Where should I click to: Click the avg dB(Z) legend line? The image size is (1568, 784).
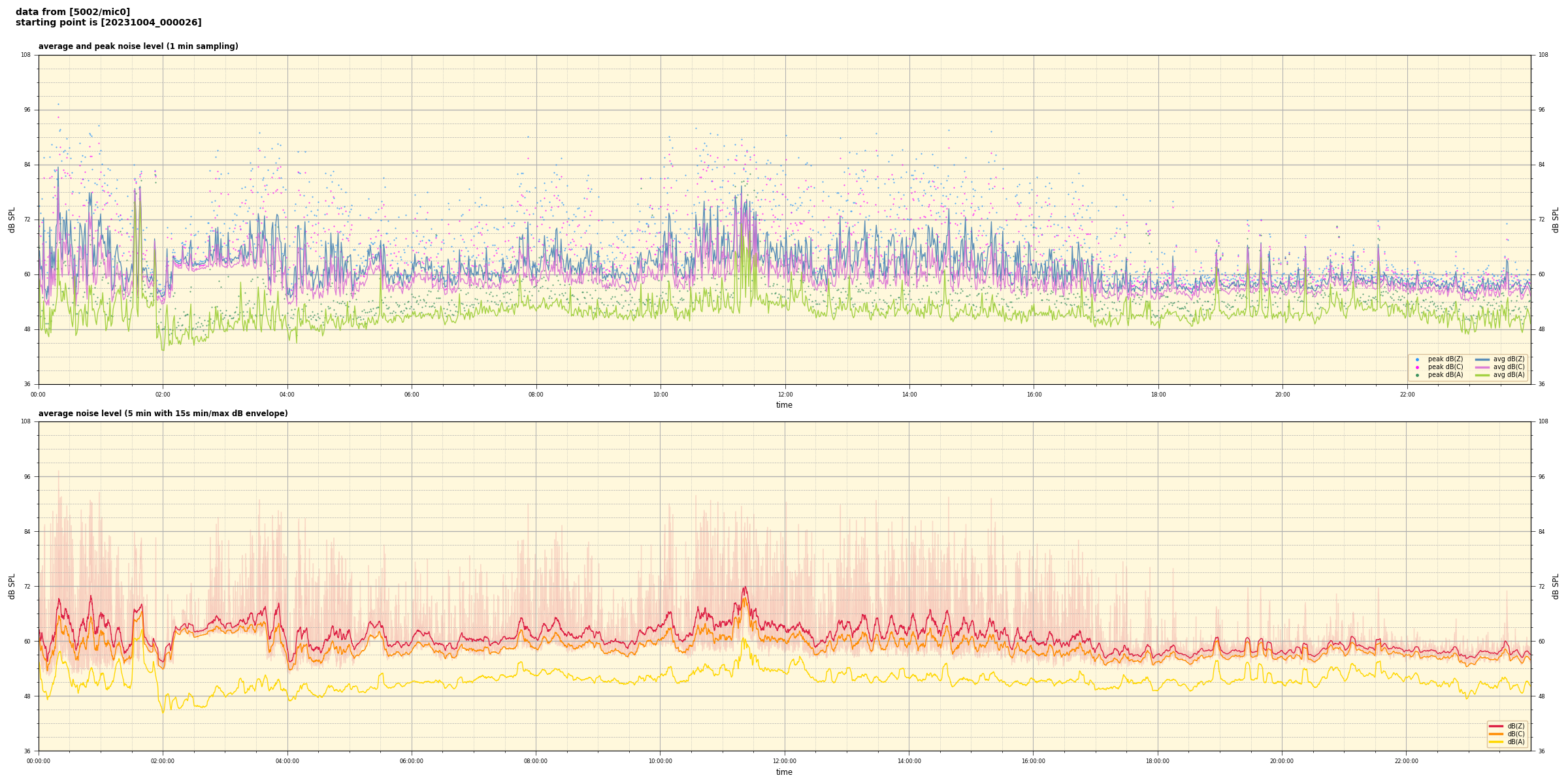click(1482, 359)
